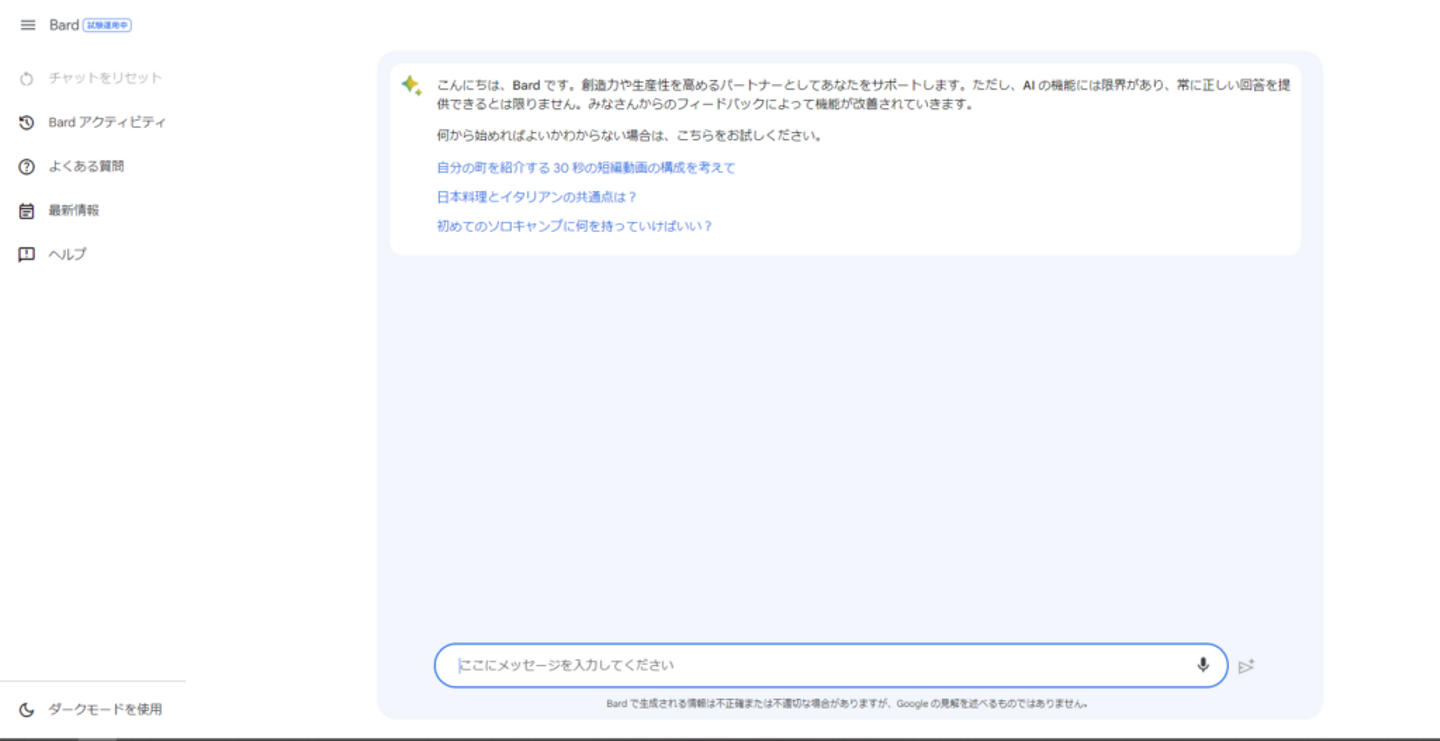Click the latest updates calendar icon

(27, 210)
